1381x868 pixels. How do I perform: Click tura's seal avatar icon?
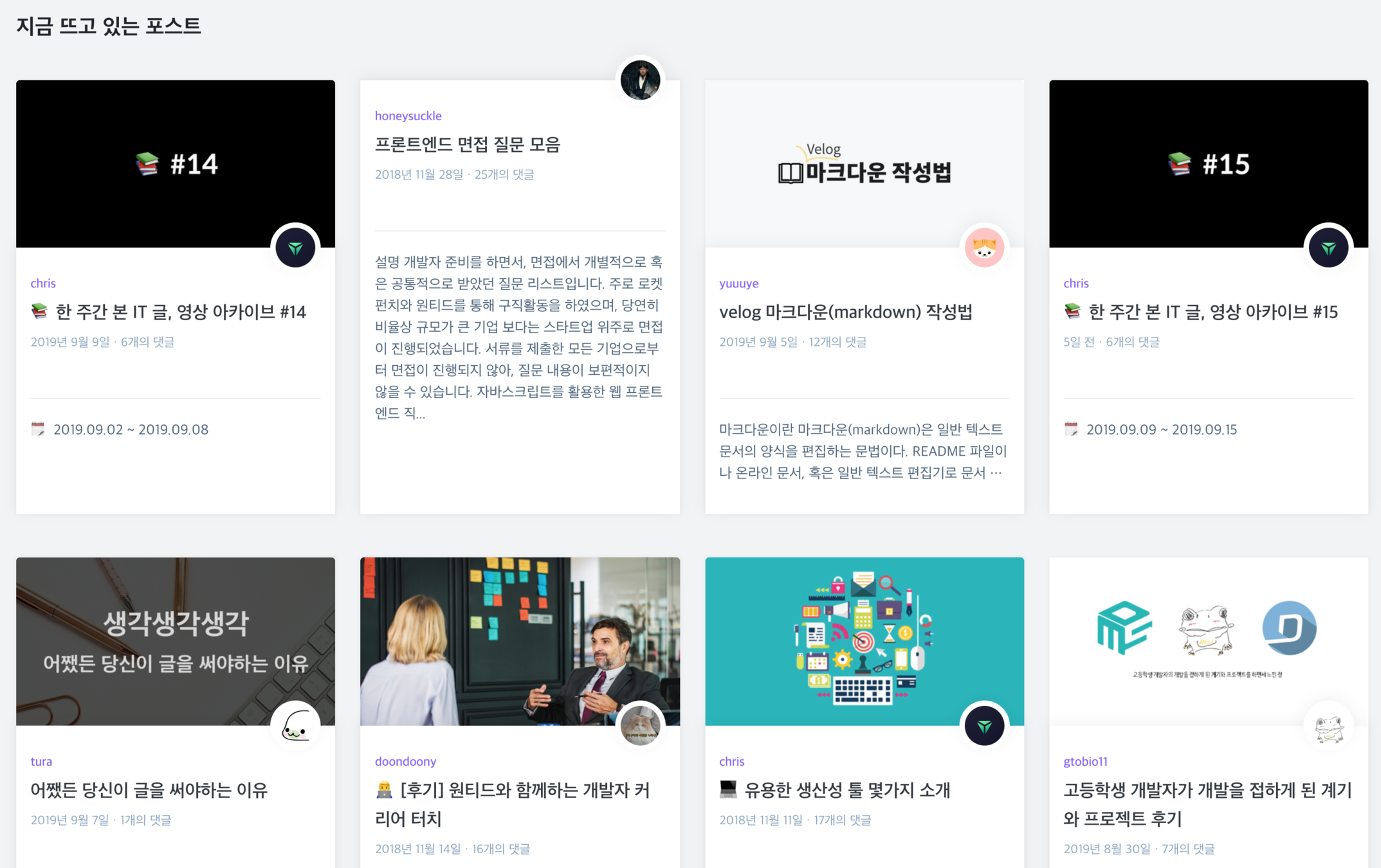(295, 725)
